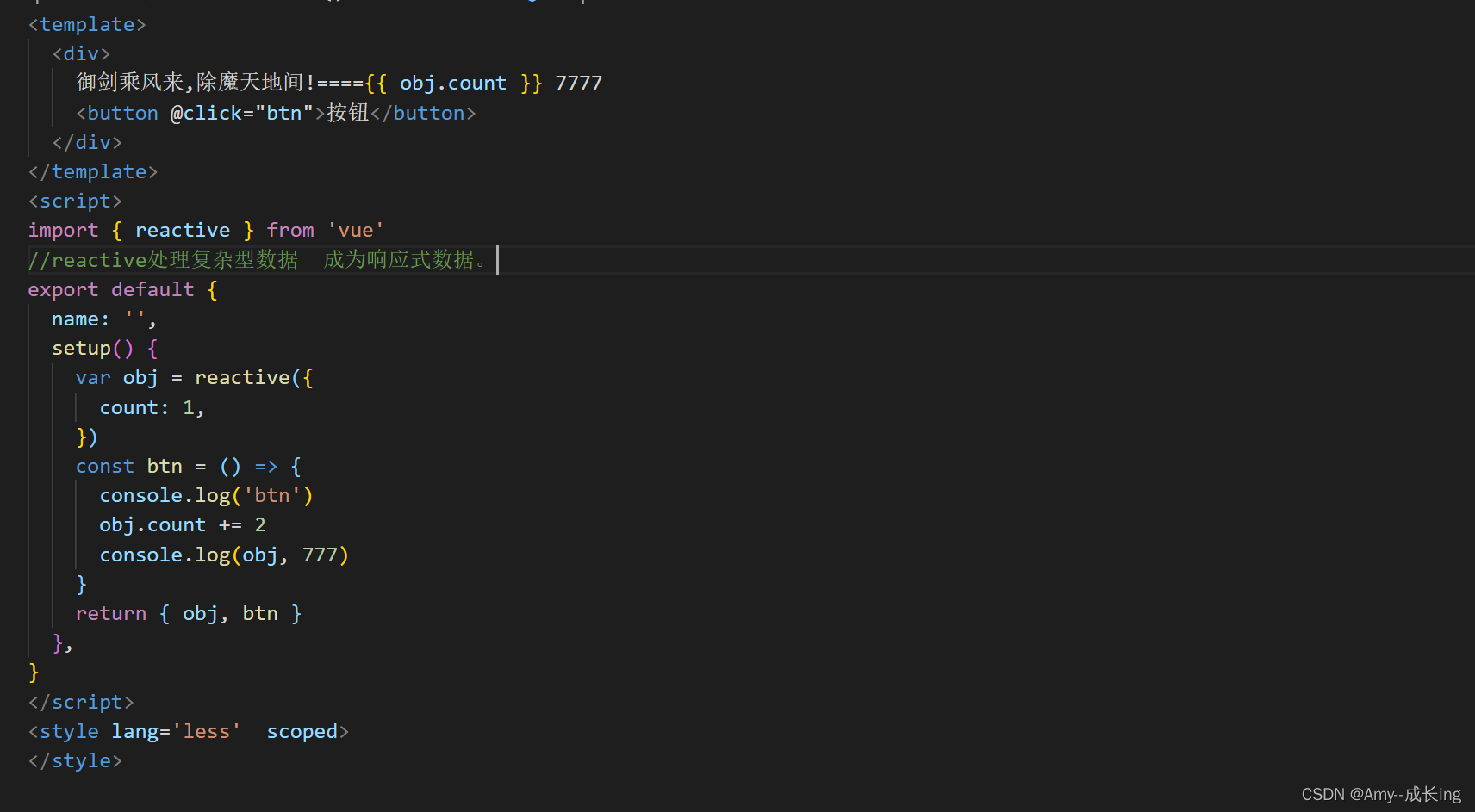Click the template opening tag
1475x812 pixels.
pos(86,24)
